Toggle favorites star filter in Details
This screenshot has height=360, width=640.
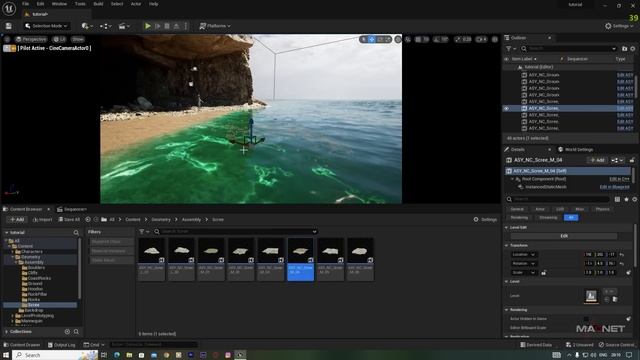(x=626, y=199)
